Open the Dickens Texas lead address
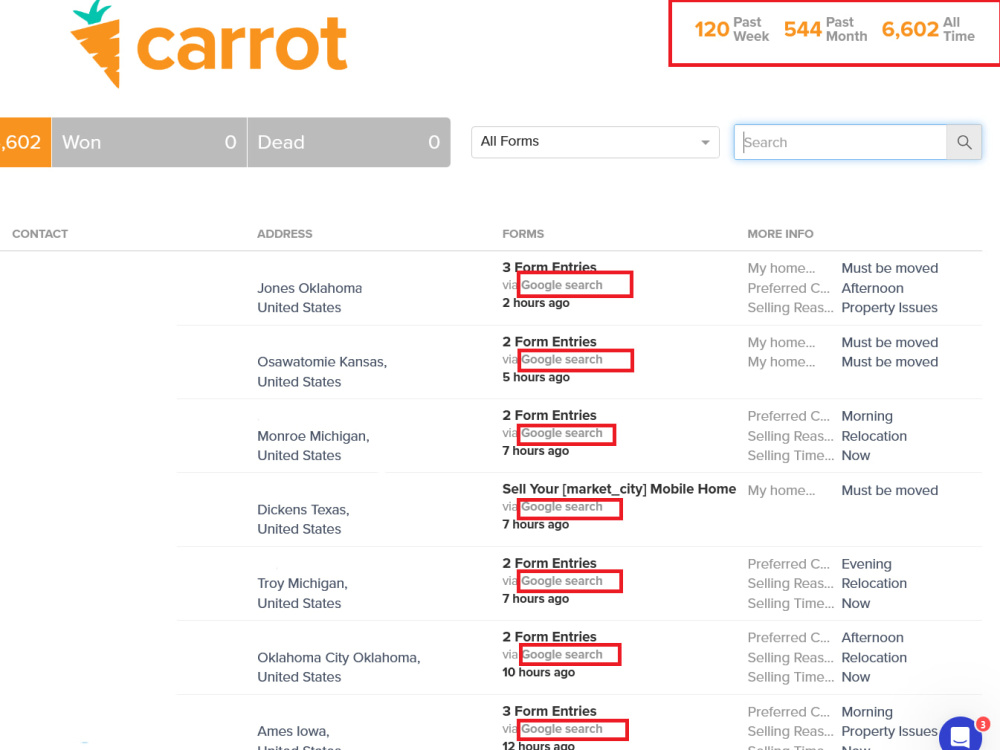This screenshot has height=750, width=1000. click(x=303, y=519)
